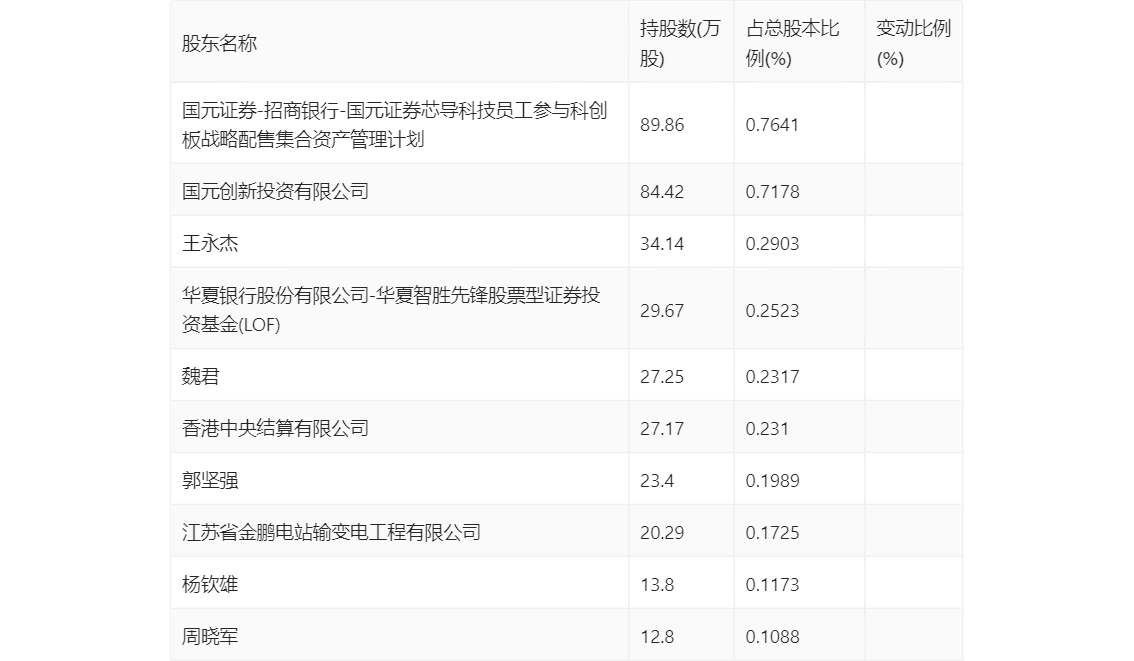This screenshot has width=1134, height=661.
Task: Click the 持股数(万股) column header
Action: pos(680,43)
